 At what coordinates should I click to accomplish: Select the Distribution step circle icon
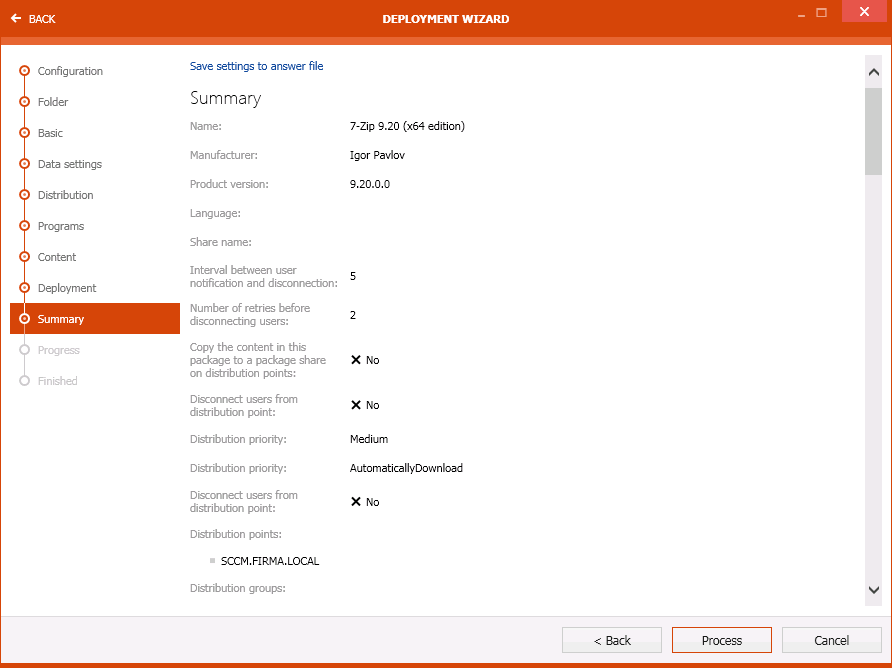[x=25, y=195]
